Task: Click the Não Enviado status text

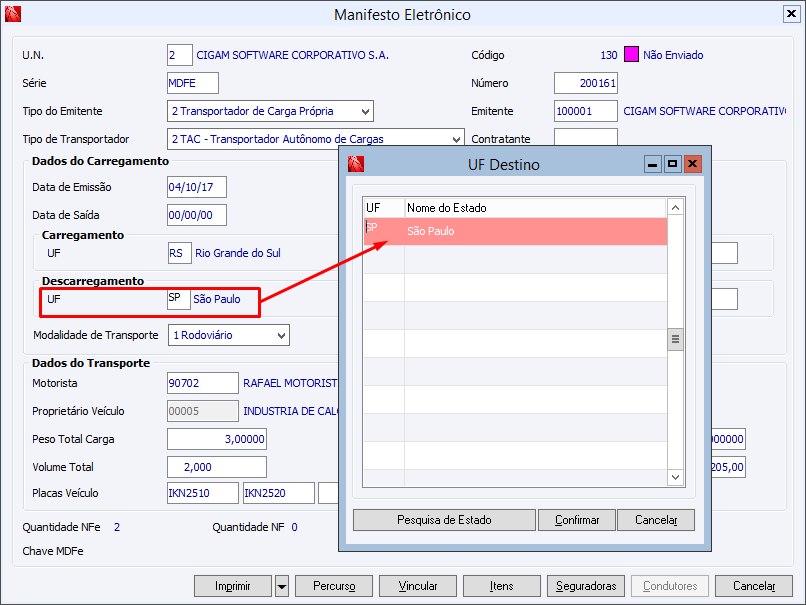Action: tap(673, 55)
